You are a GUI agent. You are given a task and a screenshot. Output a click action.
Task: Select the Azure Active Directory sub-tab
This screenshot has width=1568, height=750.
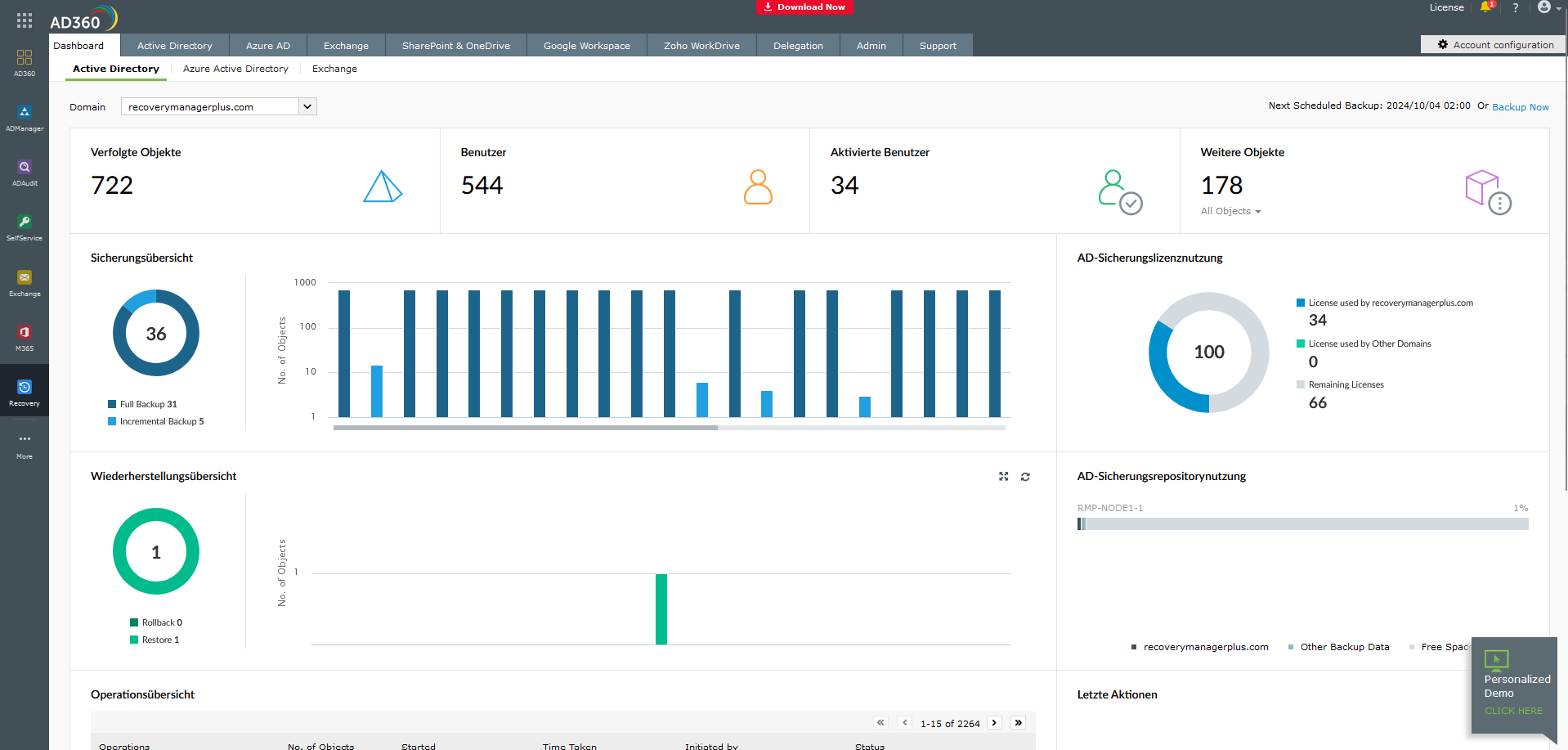[x=235, y=69]
